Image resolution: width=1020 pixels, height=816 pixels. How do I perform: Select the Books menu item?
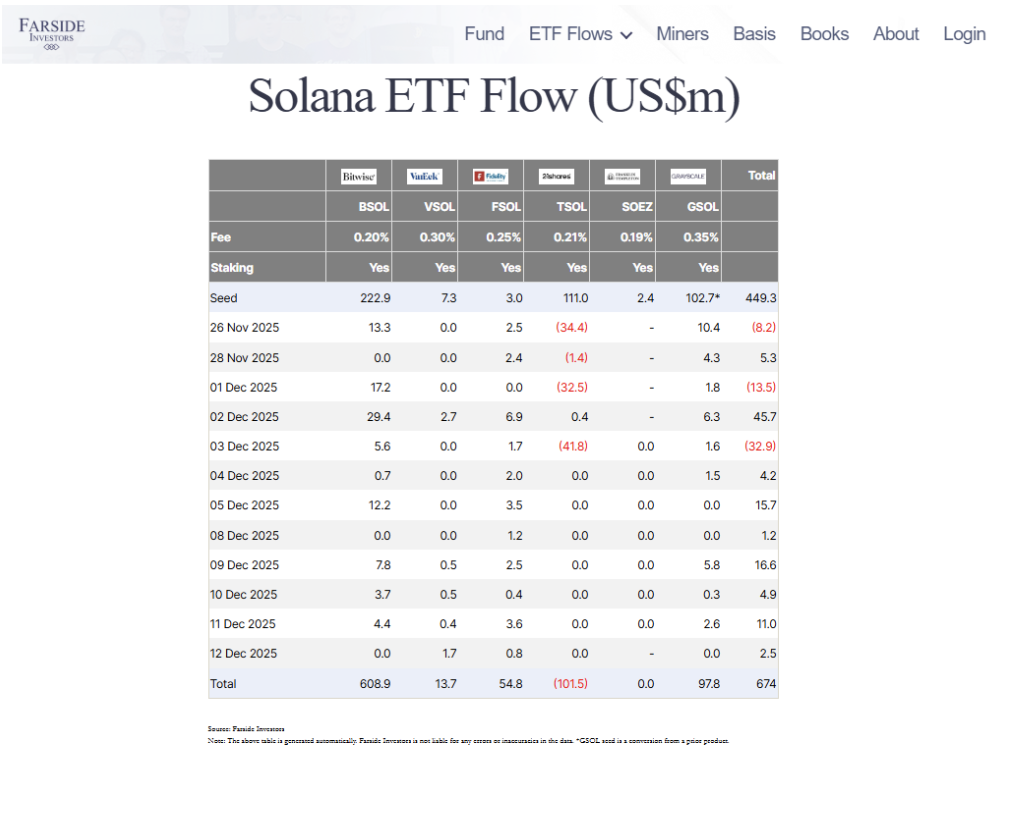tap(824, 34)
